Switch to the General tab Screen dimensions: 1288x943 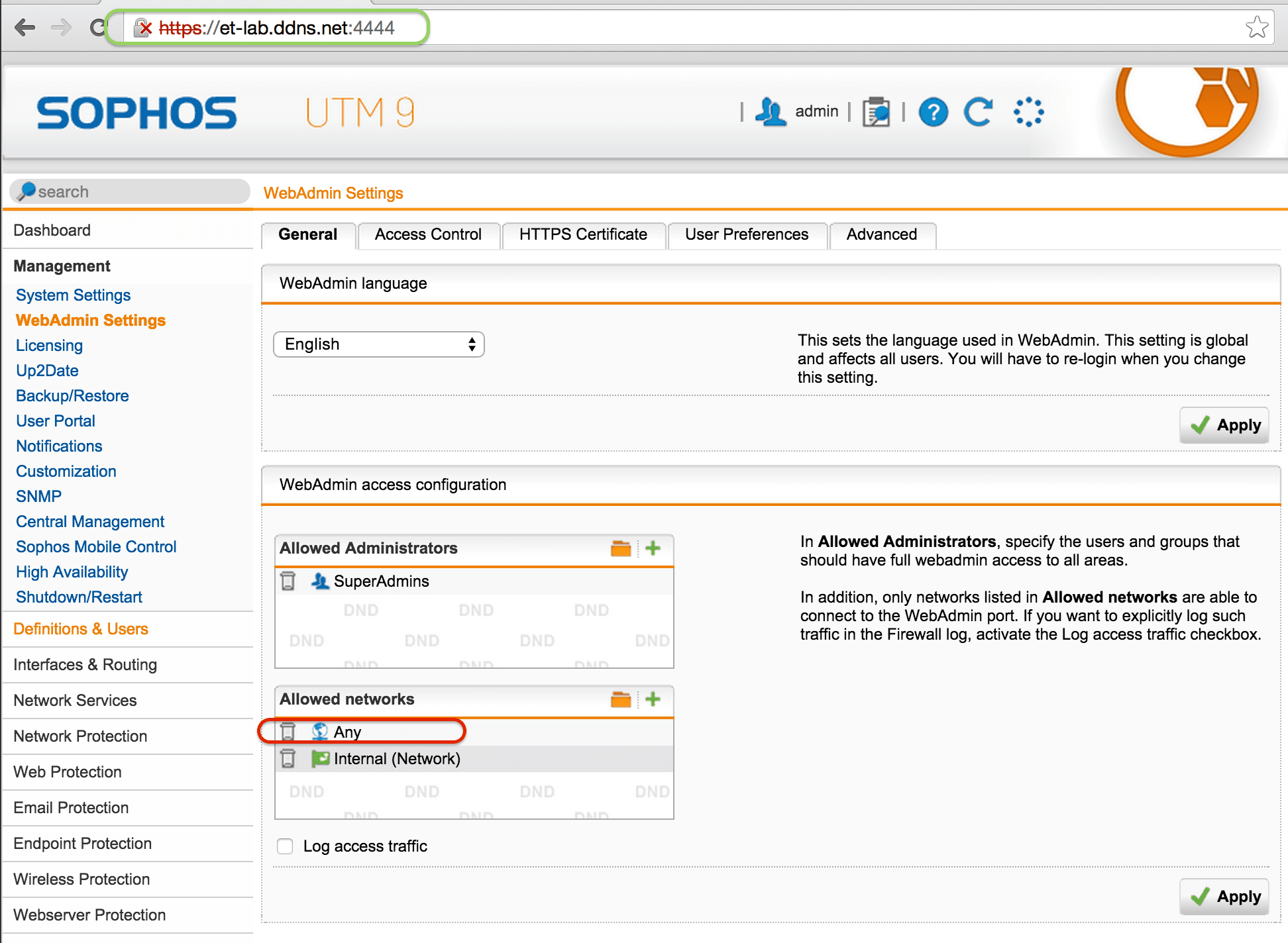pos(308,234)
